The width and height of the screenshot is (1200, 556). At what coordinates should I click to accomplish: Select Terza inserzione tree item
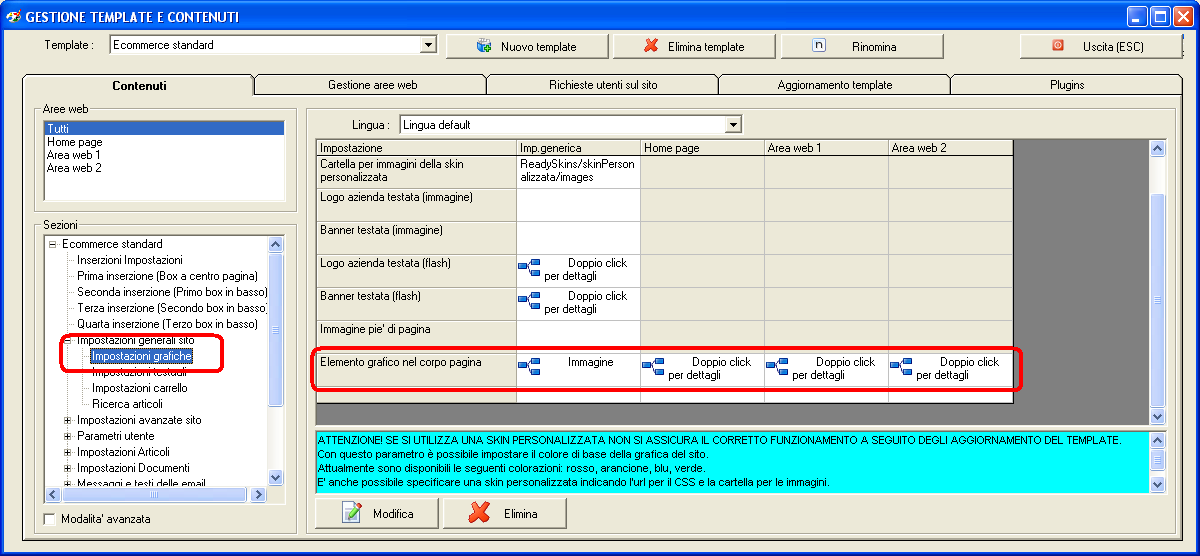[x=172, y=308]
